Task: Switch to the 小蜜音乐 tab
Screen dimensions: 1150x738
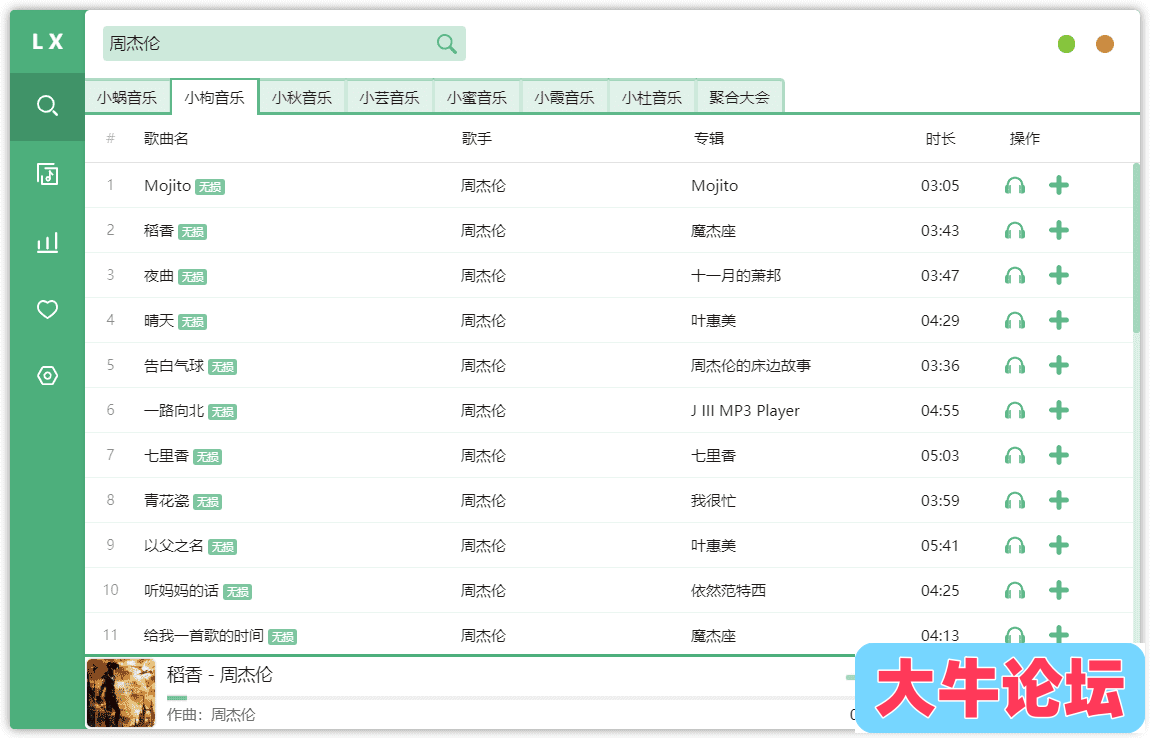Action: (477, 97)
